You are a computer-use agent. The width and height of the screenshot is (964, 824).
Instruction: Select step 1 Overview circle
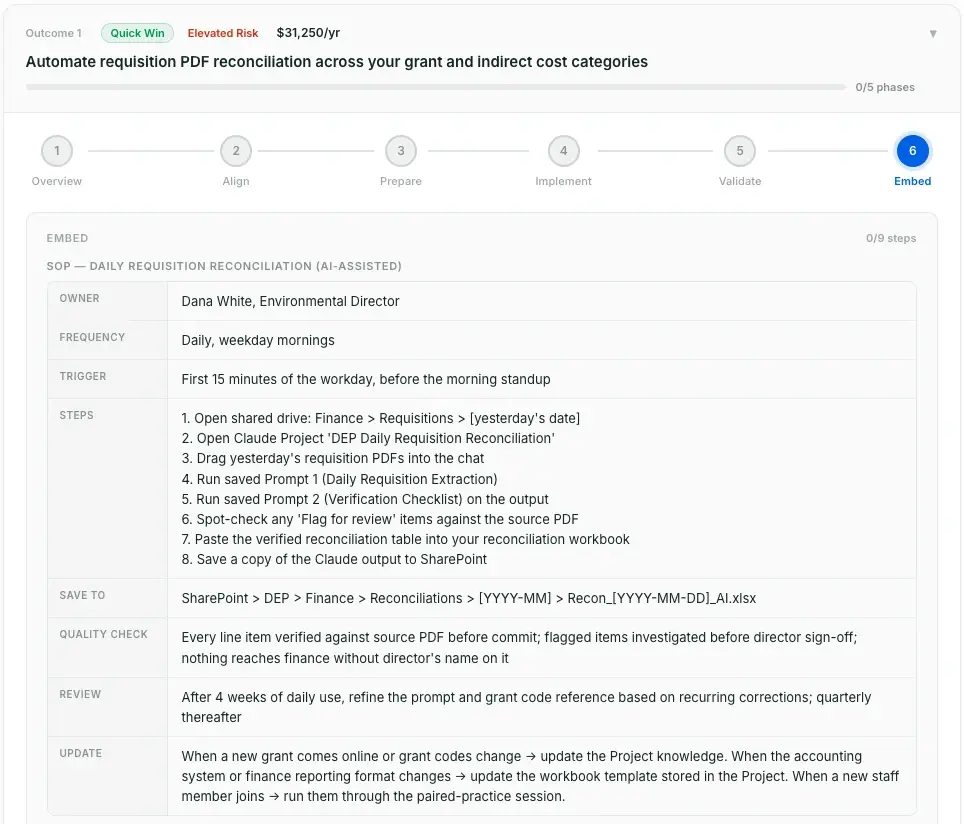[x=56, y=150]
